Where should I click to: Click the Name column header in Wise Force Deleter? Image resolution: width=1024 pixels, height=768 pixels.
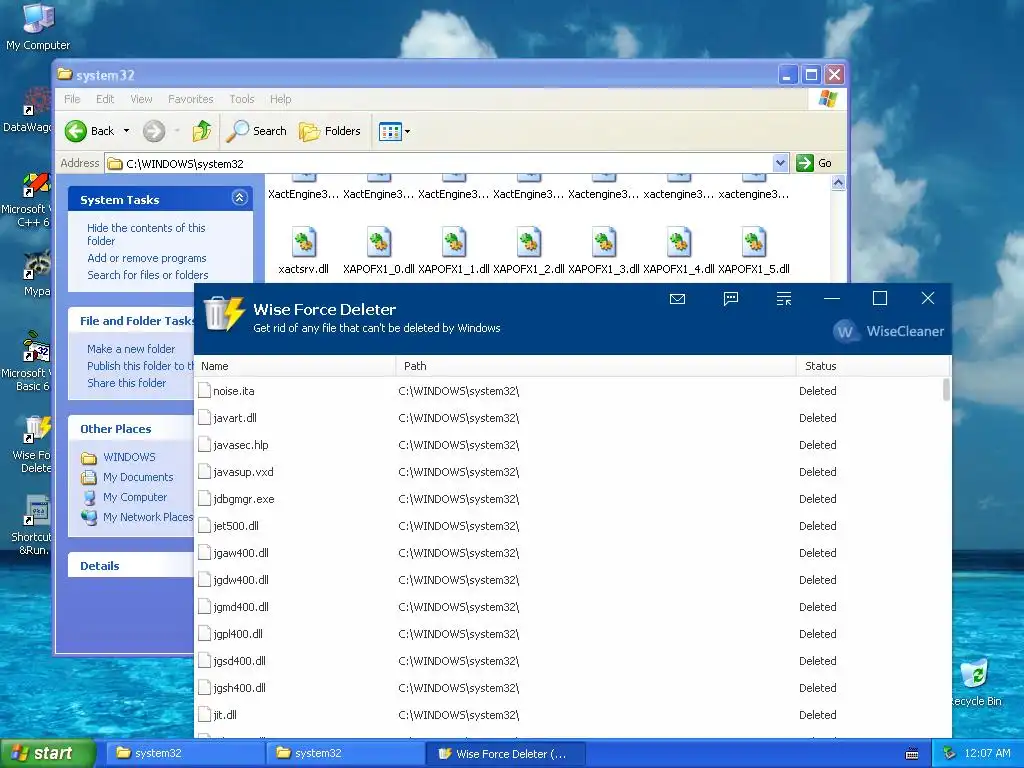point(295,366)
